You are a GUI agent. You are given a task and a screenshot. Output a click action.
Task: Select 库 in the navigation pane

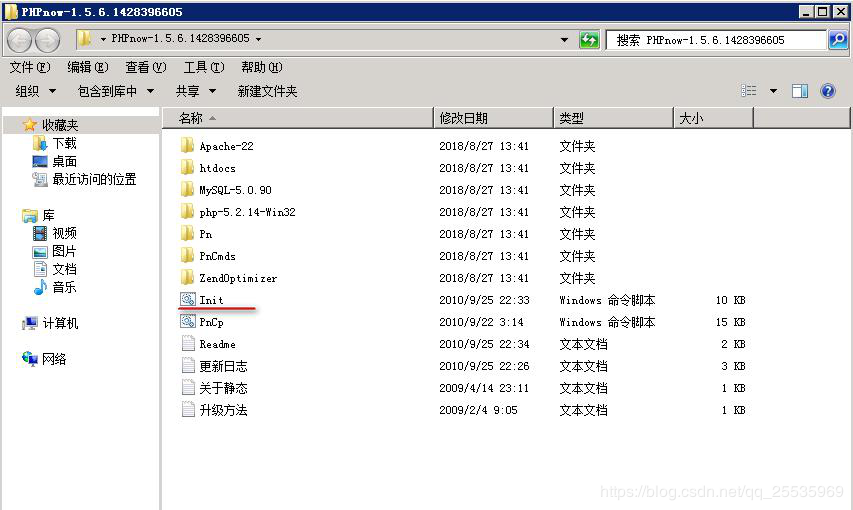pos(48,216)
